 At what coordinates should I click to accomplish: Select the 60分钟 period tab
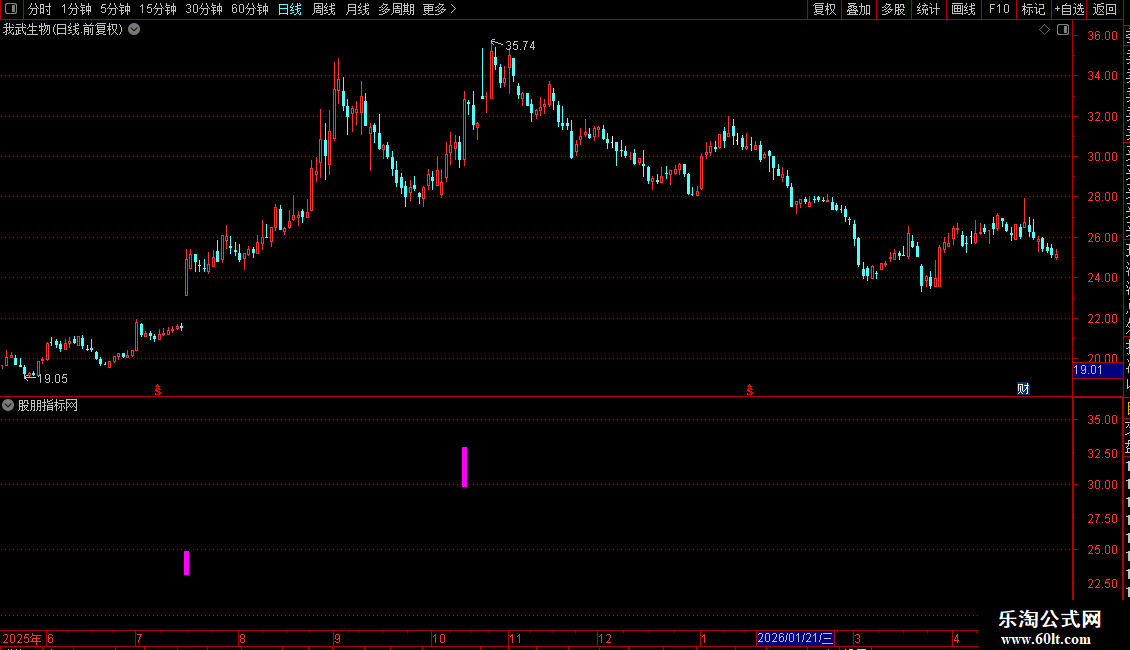[x=249, y=9]
